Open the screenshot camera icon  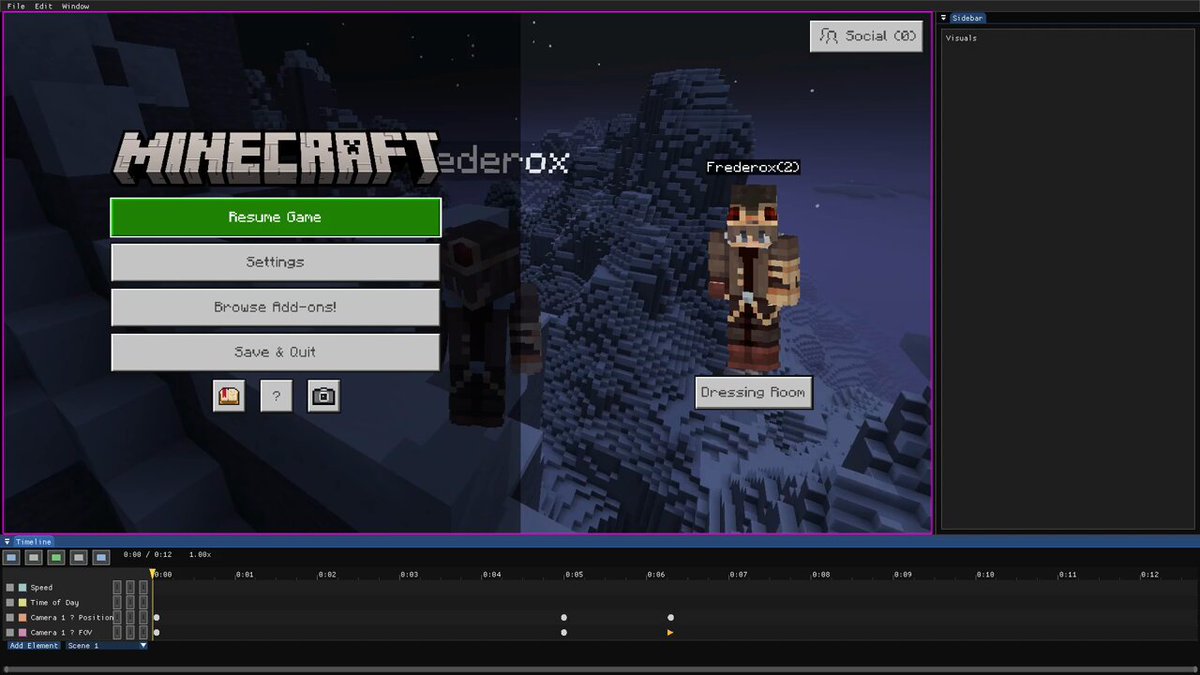323,396
